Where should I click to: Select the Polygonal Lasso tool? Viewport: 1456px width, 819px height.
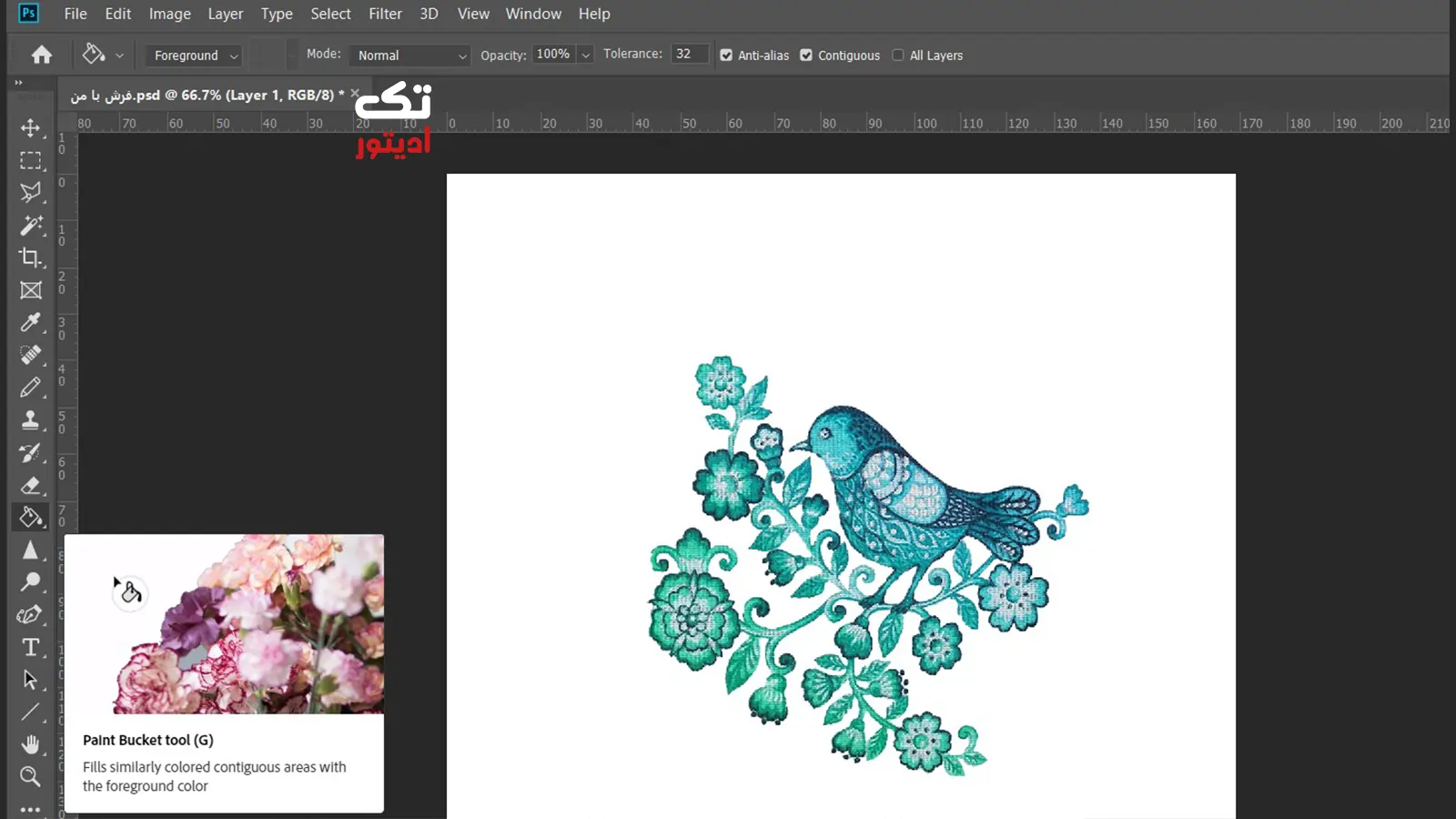[30, 192]
